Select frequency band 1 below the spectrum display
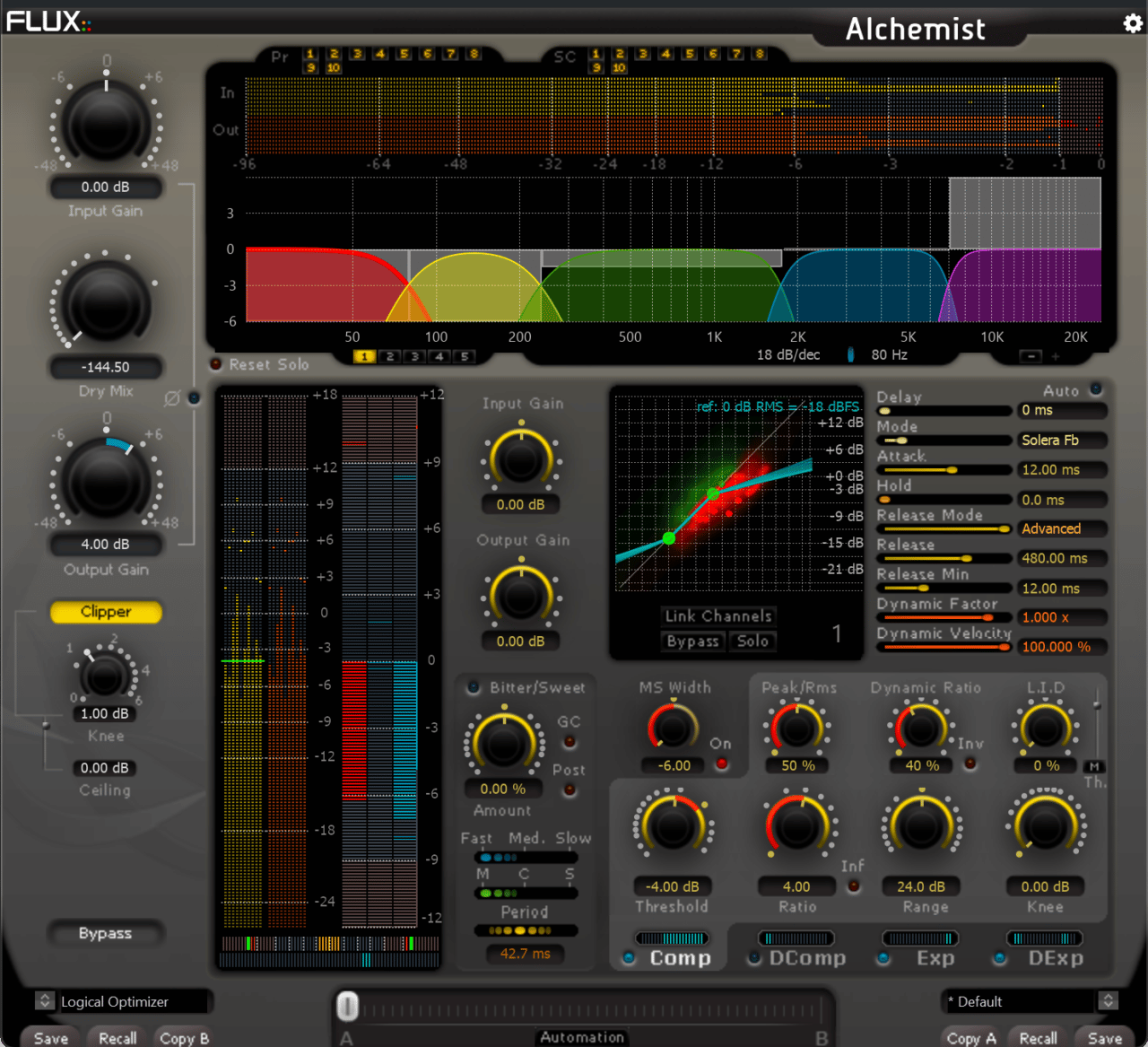 tap(365, 356)
